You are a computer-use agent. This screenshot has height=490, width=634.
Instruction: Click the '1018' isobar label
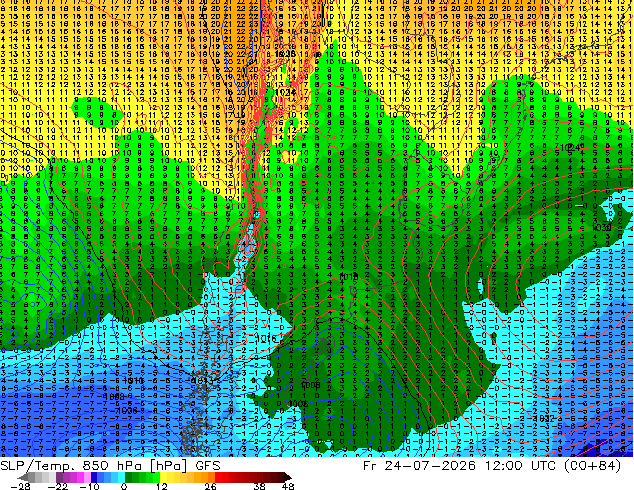click(348, 277)
